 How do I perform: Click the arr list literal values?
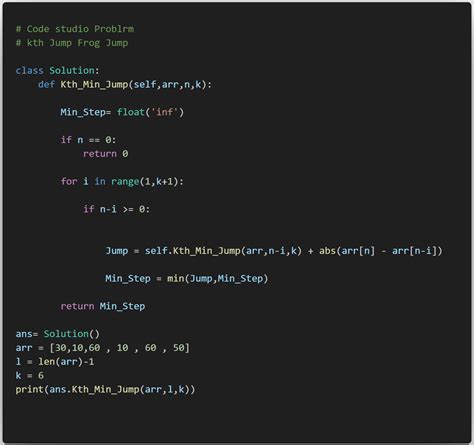click(x=120, y=348)
